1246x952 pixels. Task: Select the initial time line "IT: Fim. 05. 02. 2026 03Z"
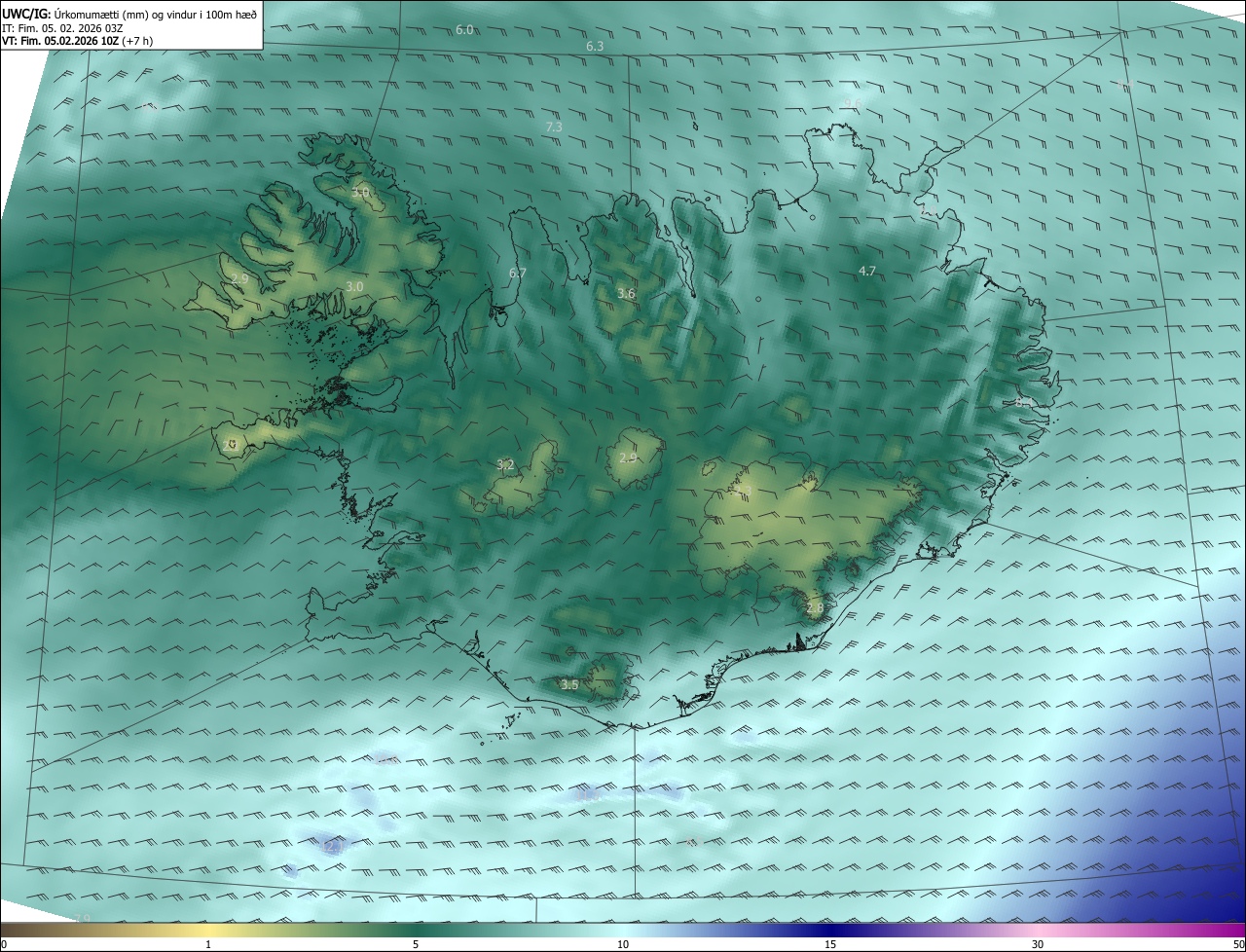tap(62, 28)
